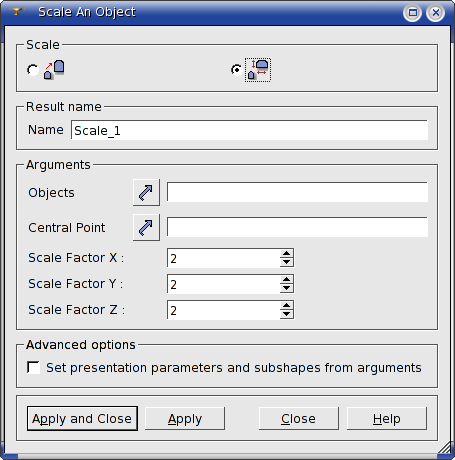This screenshot has height=460, width=455.
Task: Increase Scale Factor Z with up arrow
Action: point(286,306)
